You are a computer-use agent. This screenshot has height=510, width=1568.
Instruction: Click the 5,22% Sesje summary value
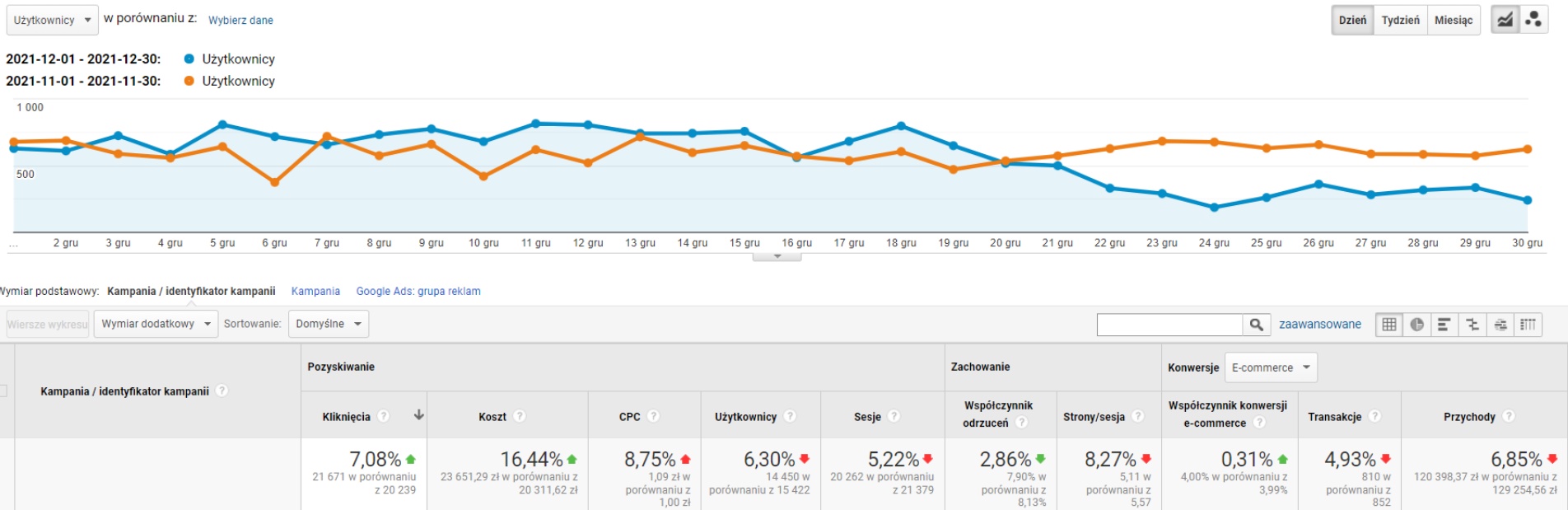894,459
